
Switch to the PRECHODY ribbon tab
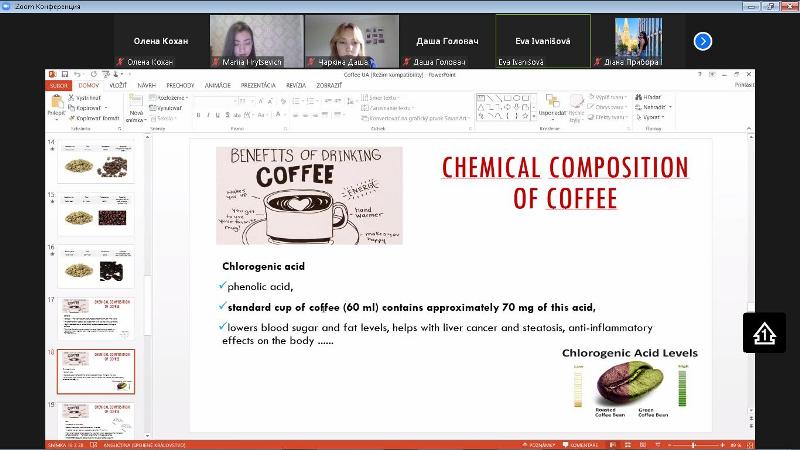click(x=180, y=86)
